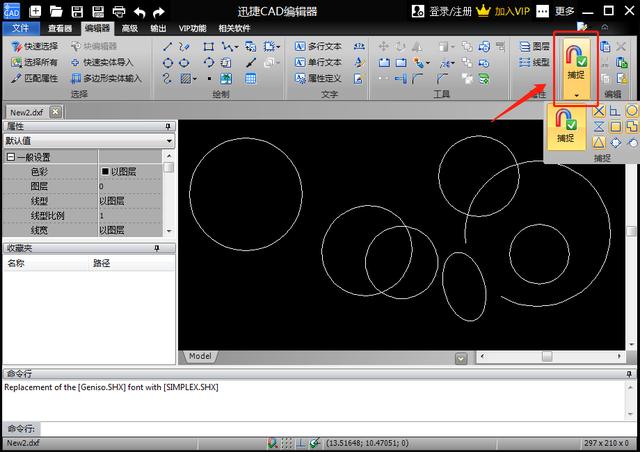Click 登录/注册 login link

(452, 12)
